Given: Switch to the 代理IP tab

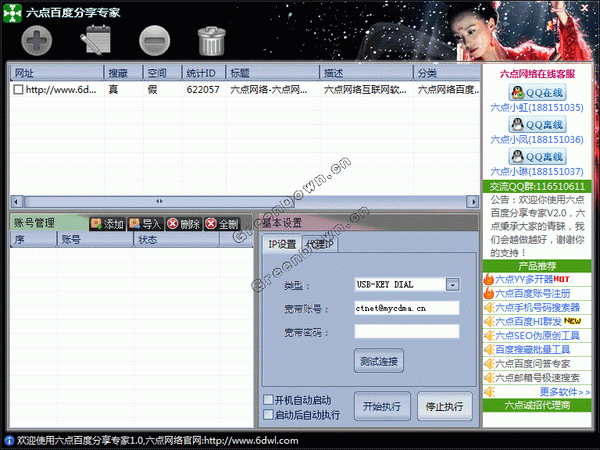Looking at the screenshot, I should (x=320, y=244).
